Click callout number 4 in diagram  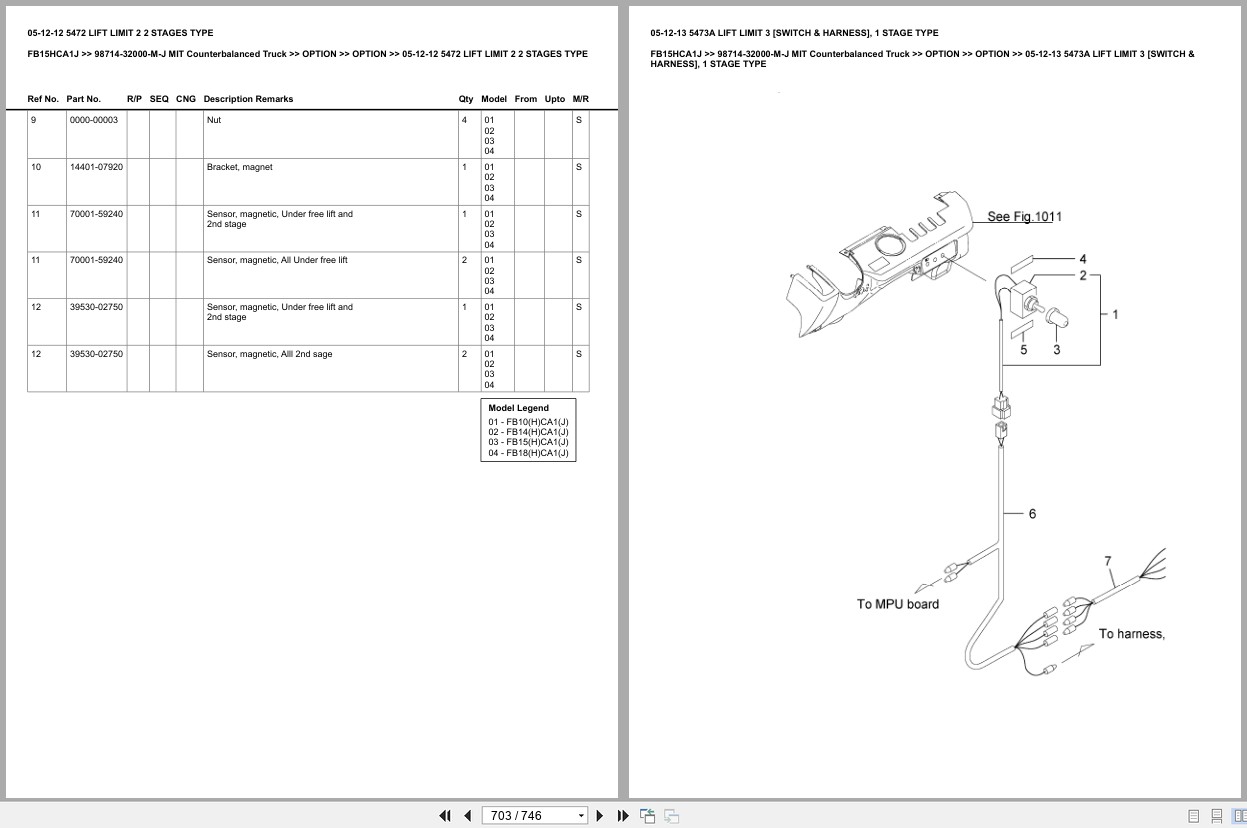click(x=1082, y=259)
